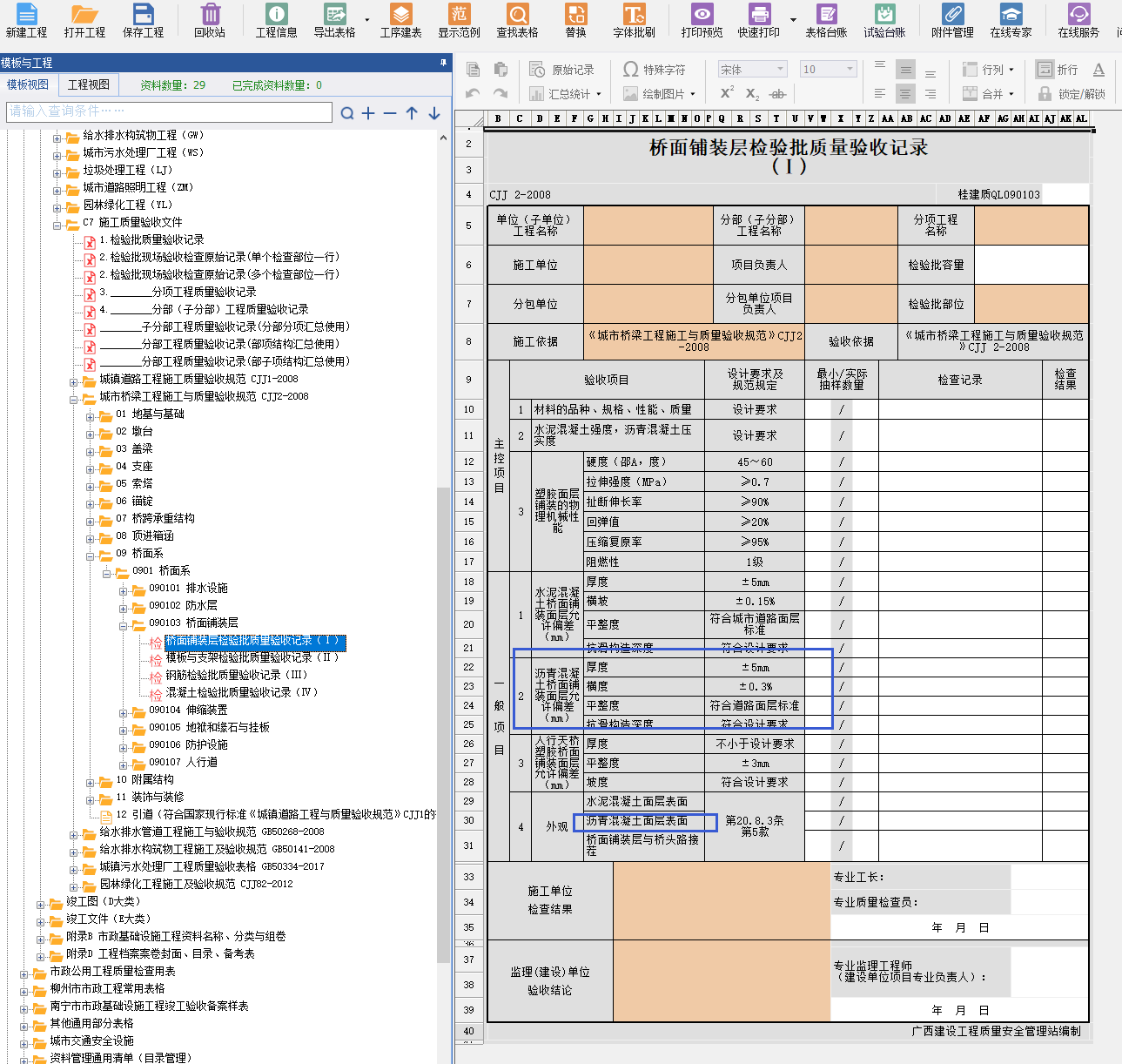Expand the 01 地基与基础 folder

click(x=91, y=417)
